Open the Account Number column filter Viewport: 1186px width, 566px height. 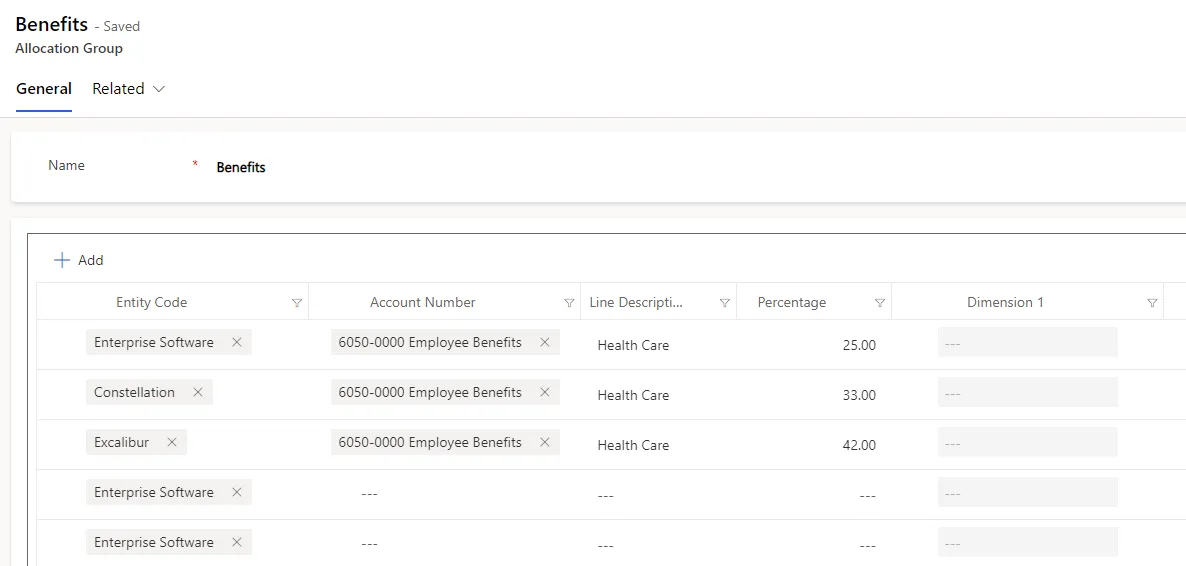pos(569,303)
